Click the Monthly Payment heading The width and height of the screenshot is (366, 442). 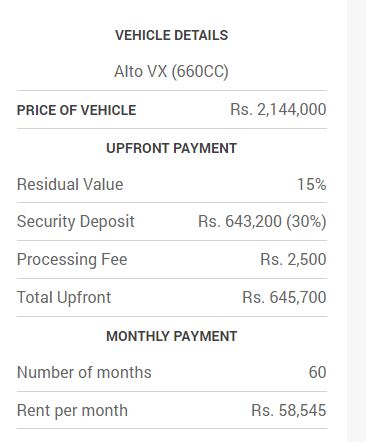[171, 336]
